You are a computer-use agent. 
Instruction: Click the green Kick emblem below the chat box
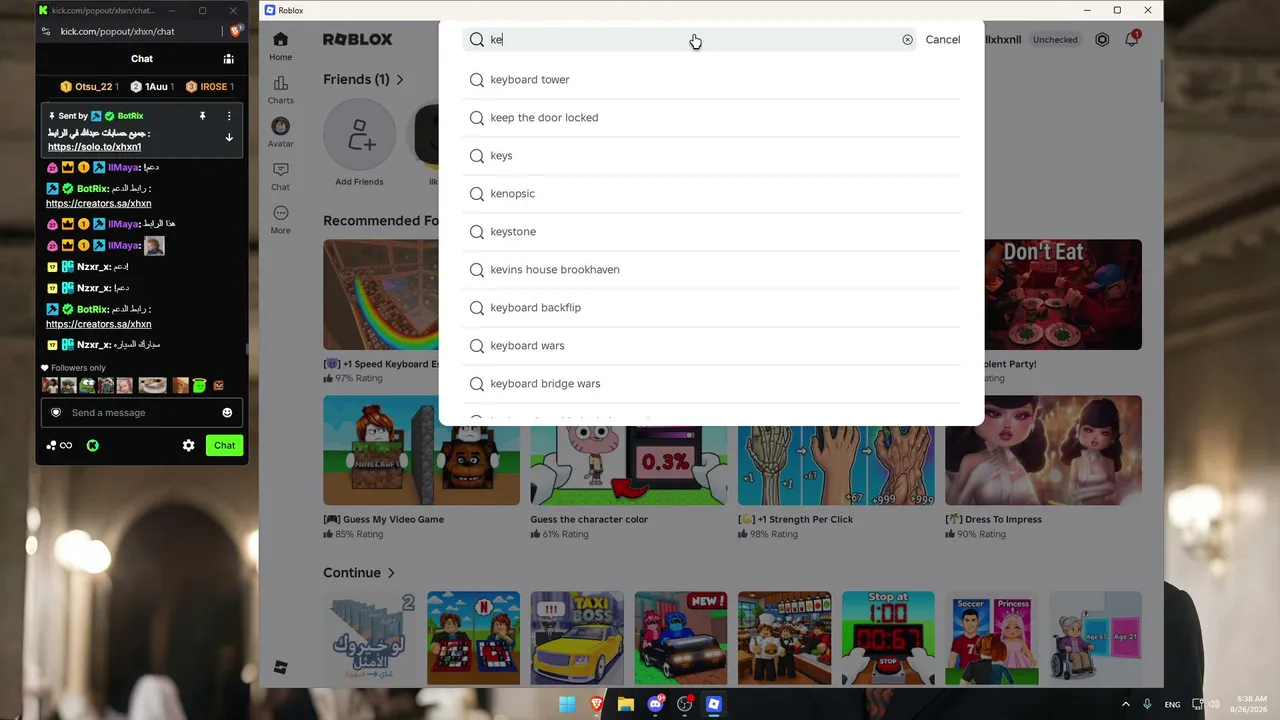click(92, 446)
